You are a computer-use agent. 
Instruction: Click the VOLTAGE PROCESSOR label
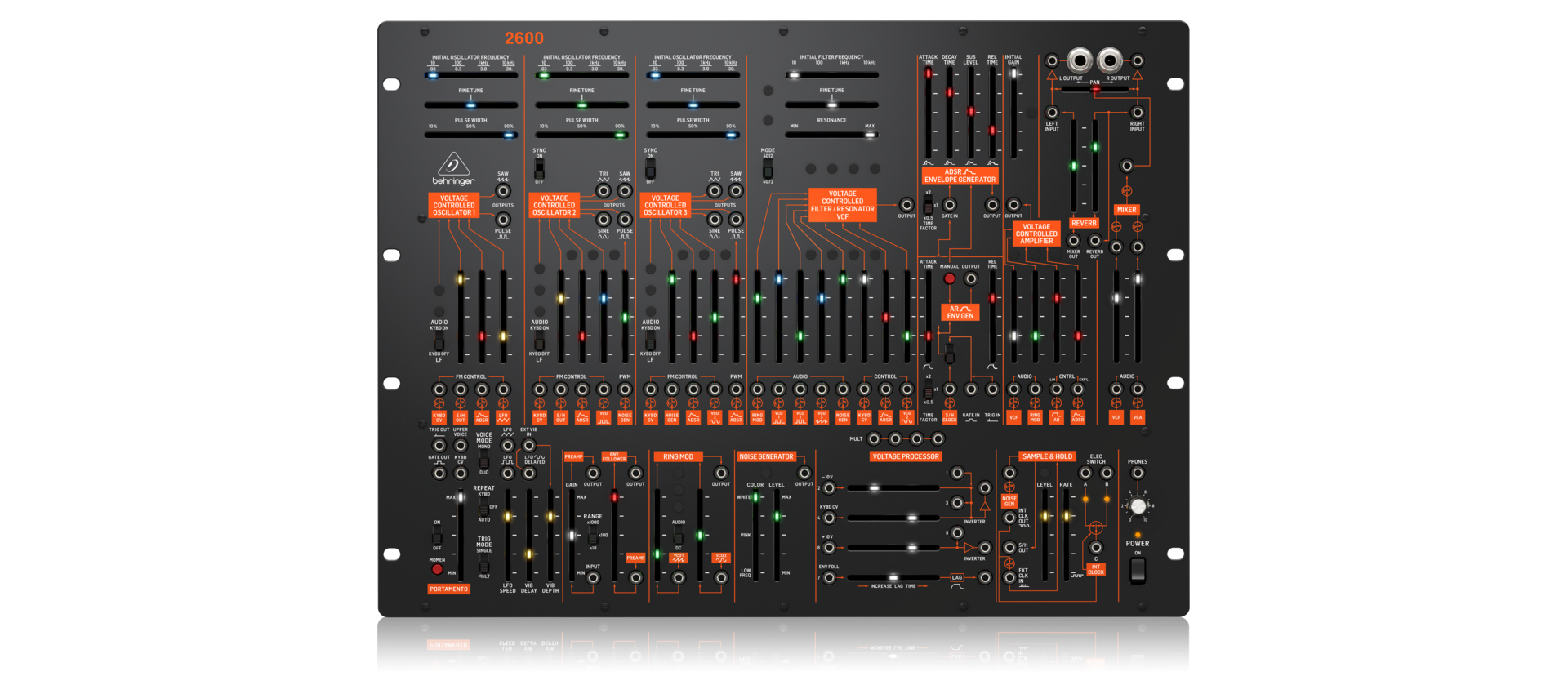906,456
